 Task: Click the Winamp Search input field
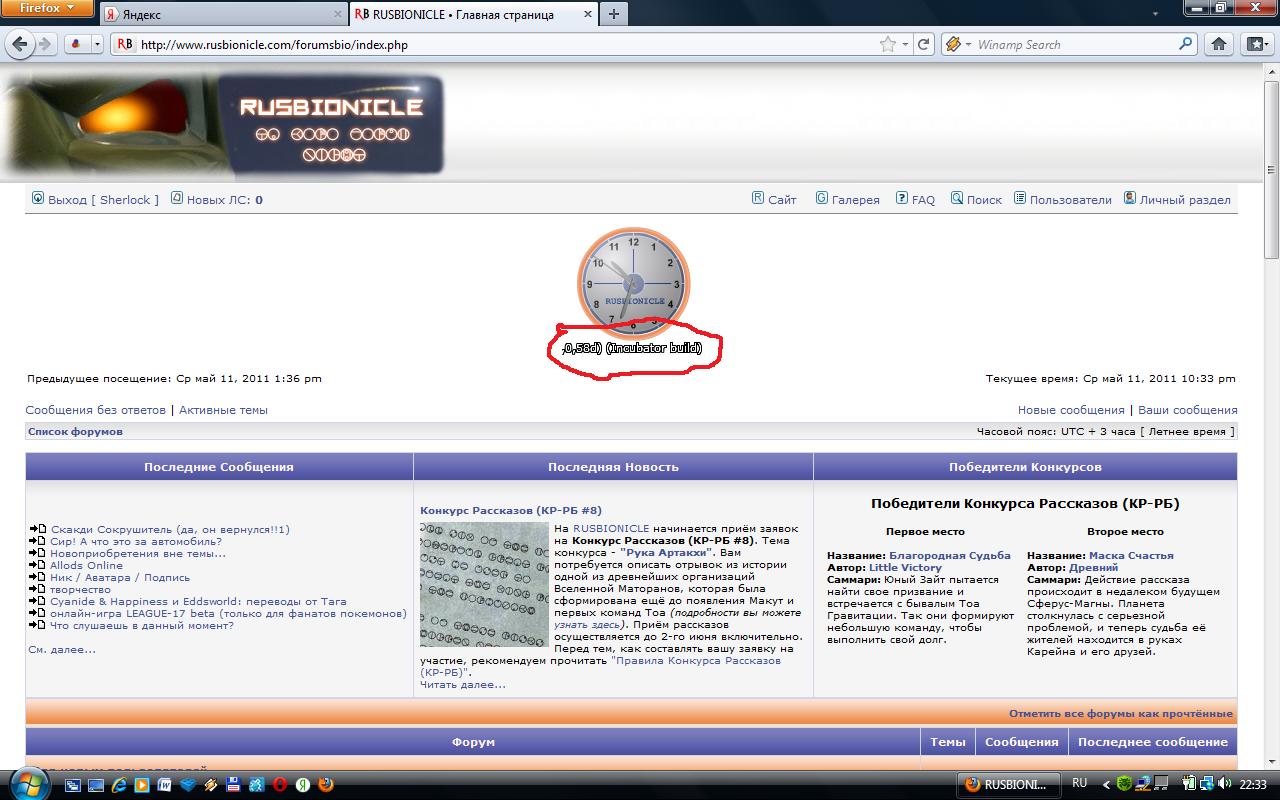click(x=1075, y=45)
